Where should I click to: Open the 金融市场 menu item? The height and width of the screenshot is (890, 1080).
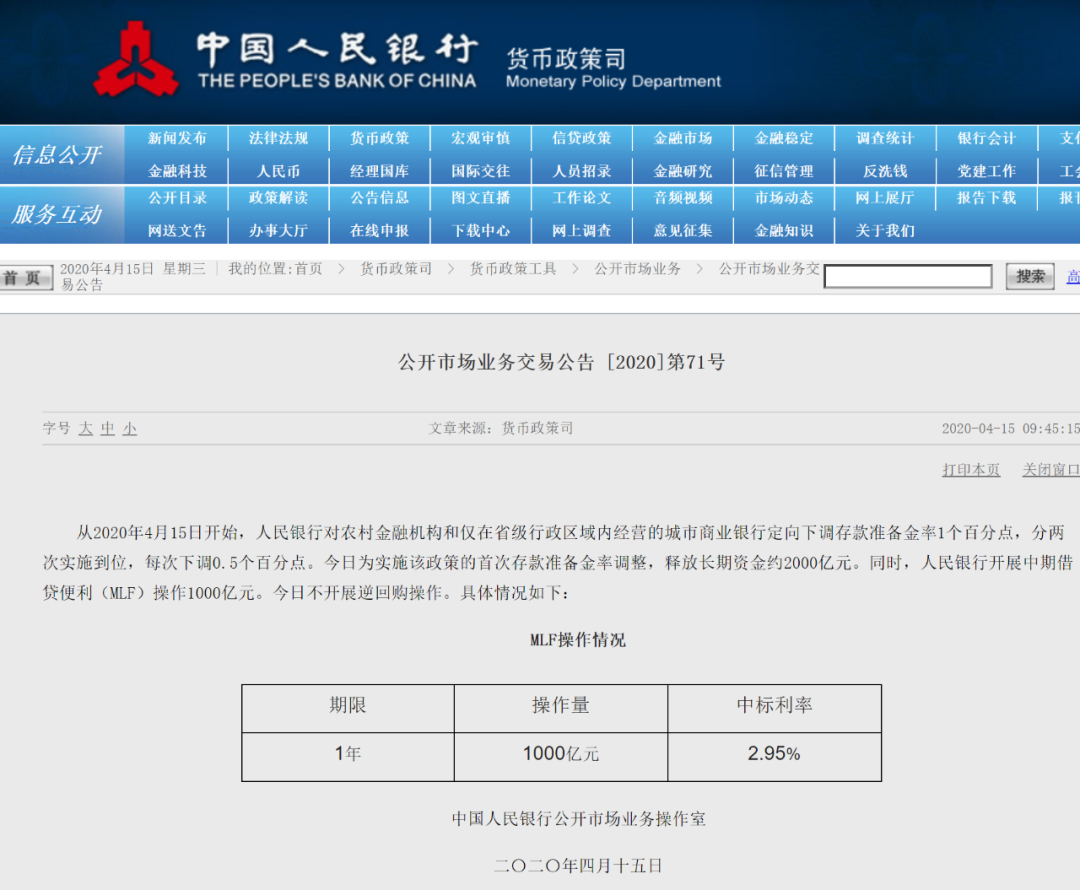683,138
